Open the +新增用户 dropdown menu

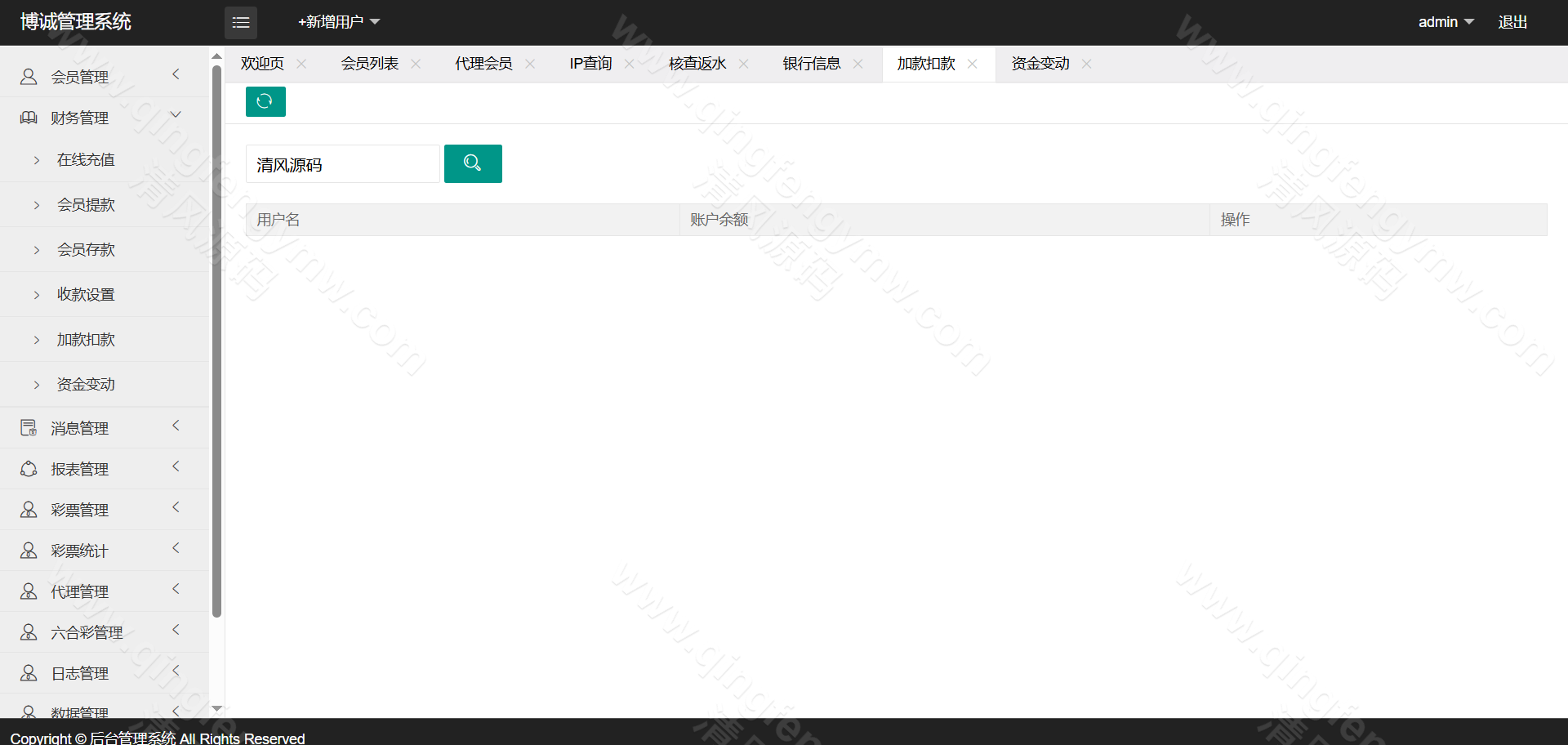[339, 22]
